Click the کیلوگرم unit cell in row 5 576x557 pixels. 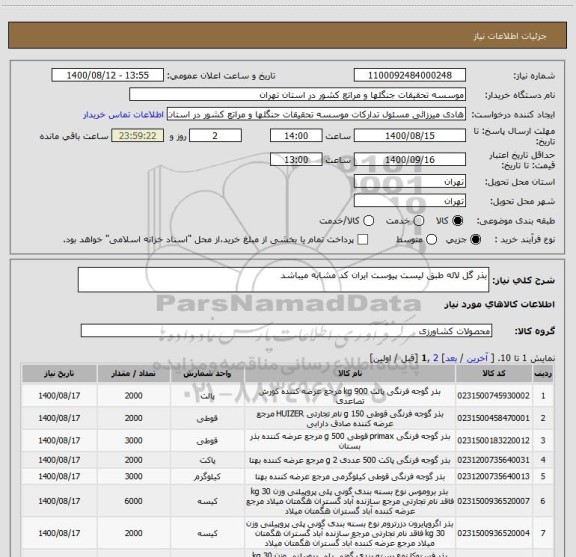(207, 477)
